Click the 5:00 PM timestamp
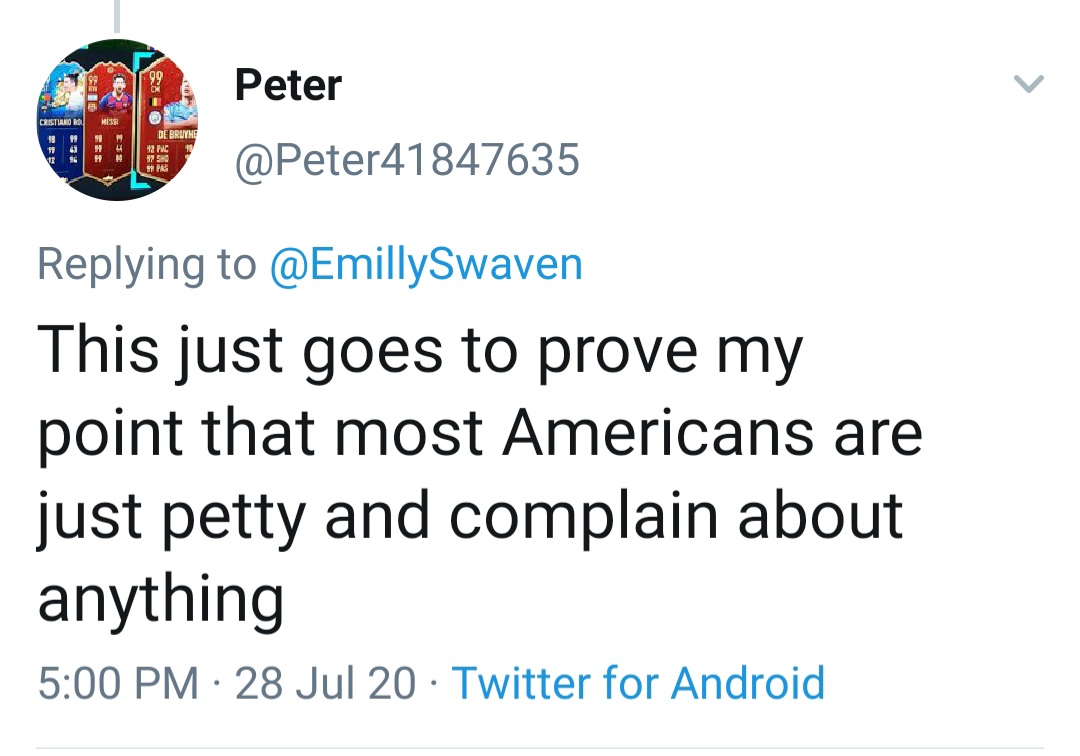This screenshot has width=1080, height=756. tap(118, 683)
